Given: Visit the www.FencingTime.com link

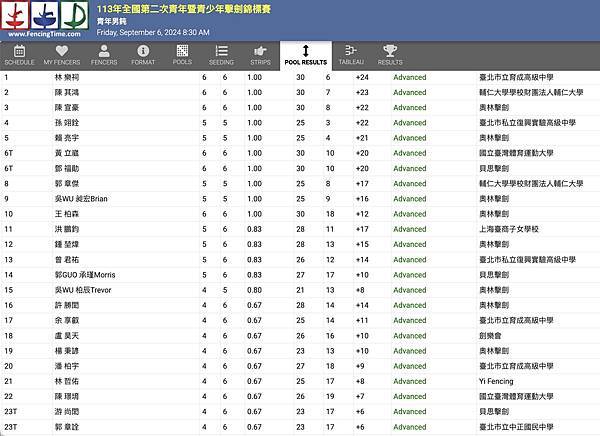Looking at the screenshot, I should (x=44, y=34).
